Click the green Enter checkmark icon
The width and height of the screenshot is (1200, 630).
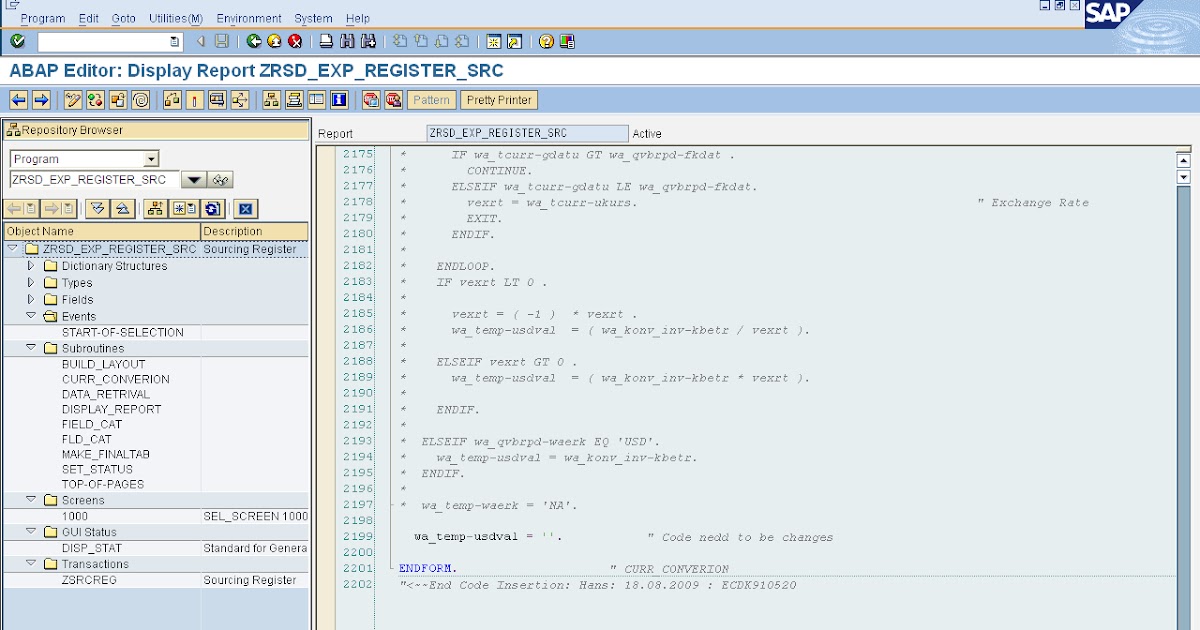point(18,41)
